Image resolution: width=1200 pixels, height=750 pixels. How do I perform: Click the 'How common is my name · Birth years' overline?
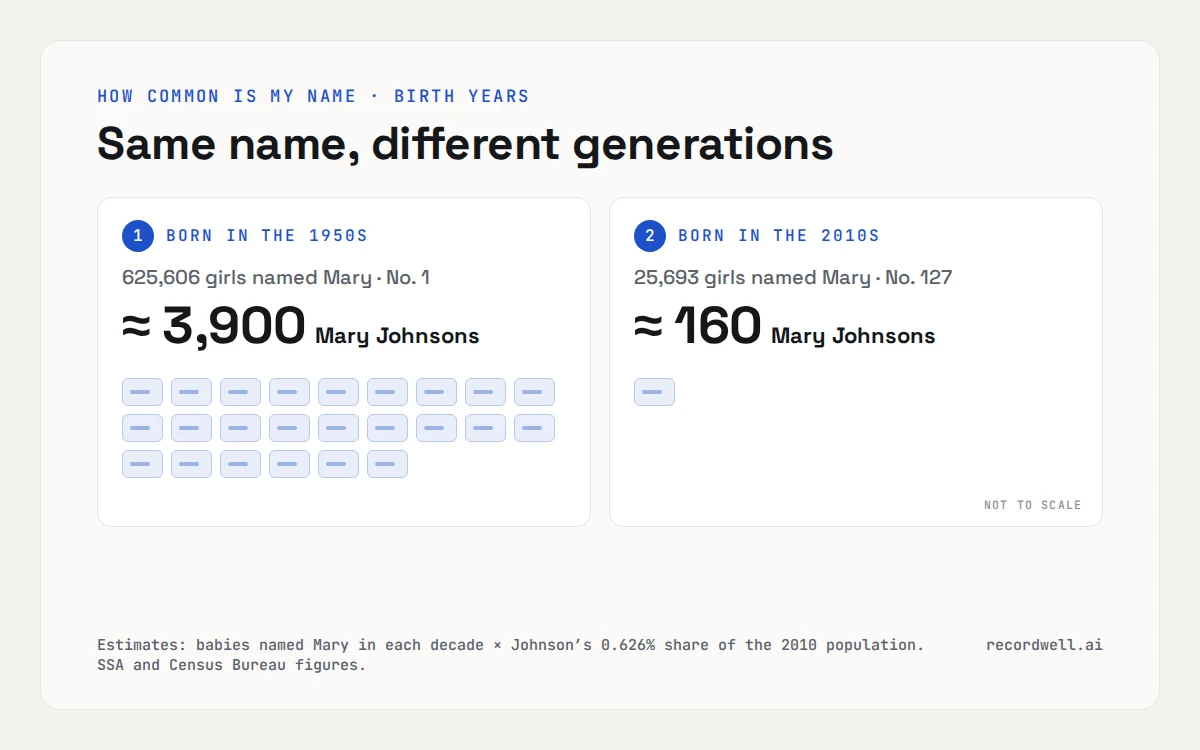coord(313,96)
